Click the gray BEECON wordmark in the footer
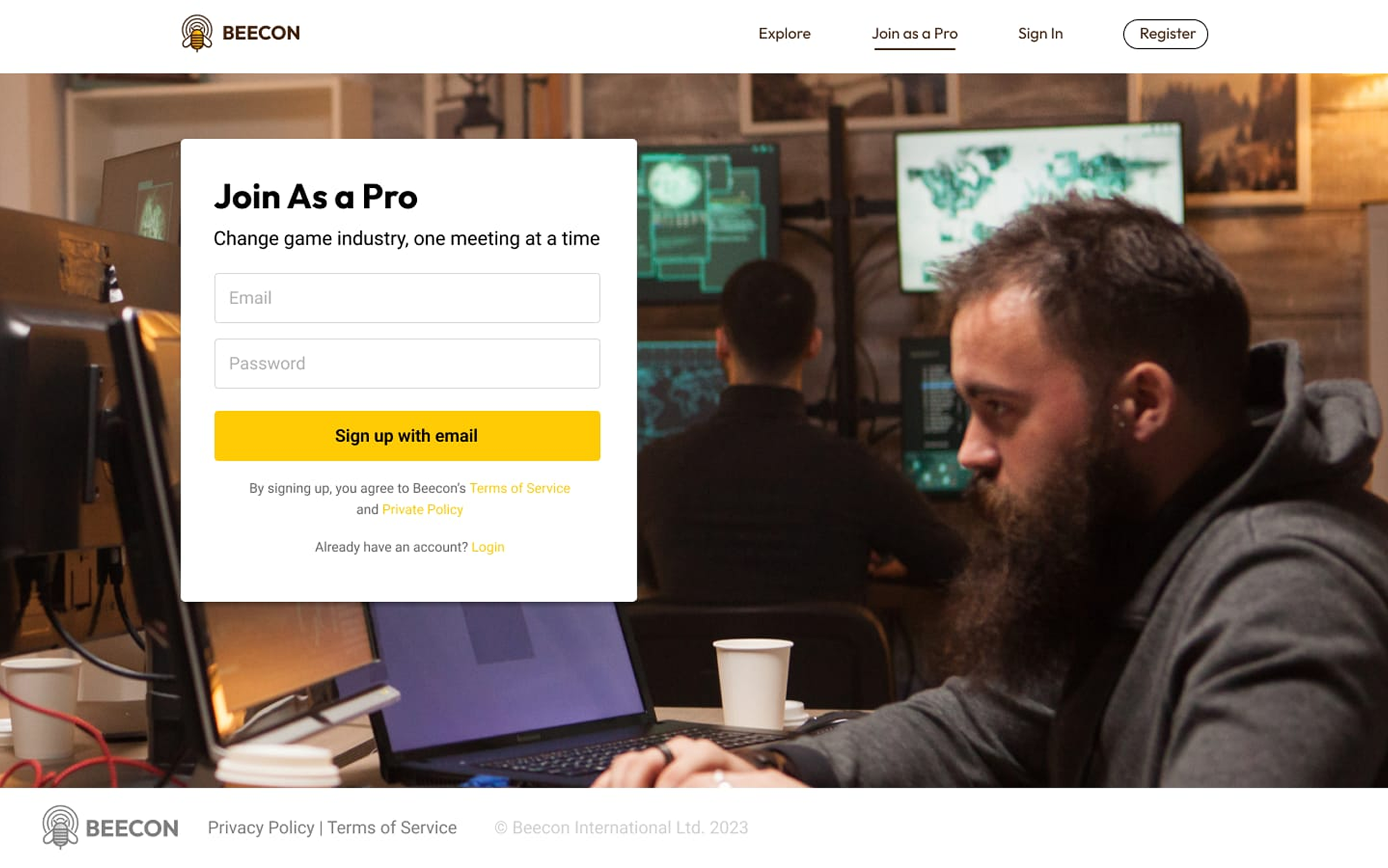 tap(132, 828)
